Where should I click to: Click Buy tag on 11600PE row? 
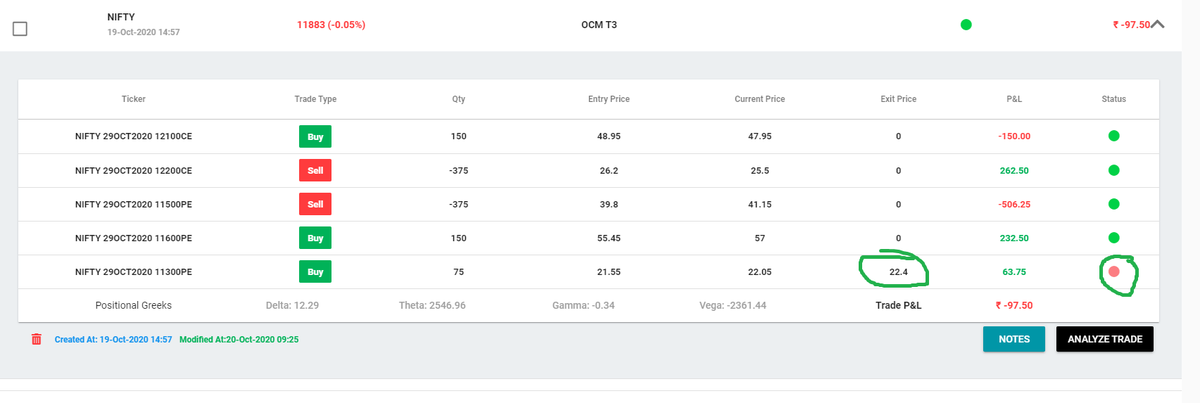[x=315, y=238]
